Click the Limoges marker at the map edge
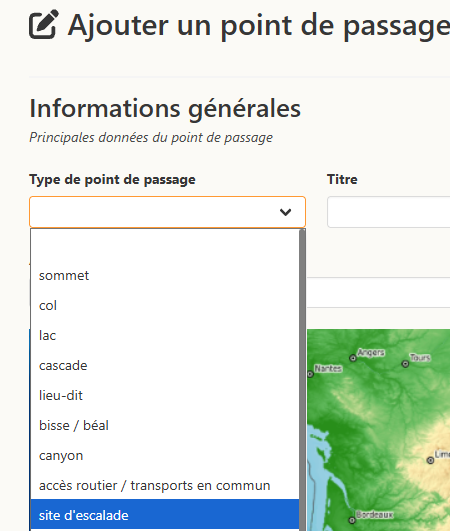The image size is (450, 531). [430, 460]
